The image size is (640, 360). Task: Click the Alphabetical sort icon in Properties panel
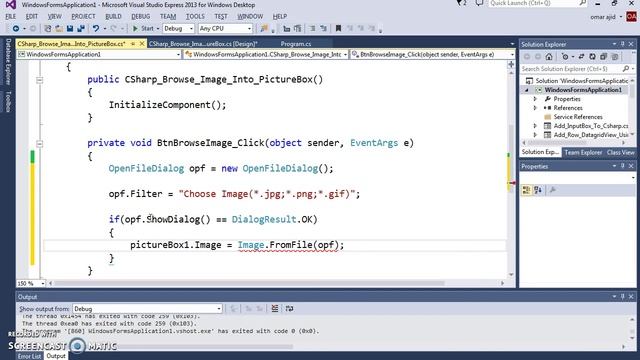point(538,190)
